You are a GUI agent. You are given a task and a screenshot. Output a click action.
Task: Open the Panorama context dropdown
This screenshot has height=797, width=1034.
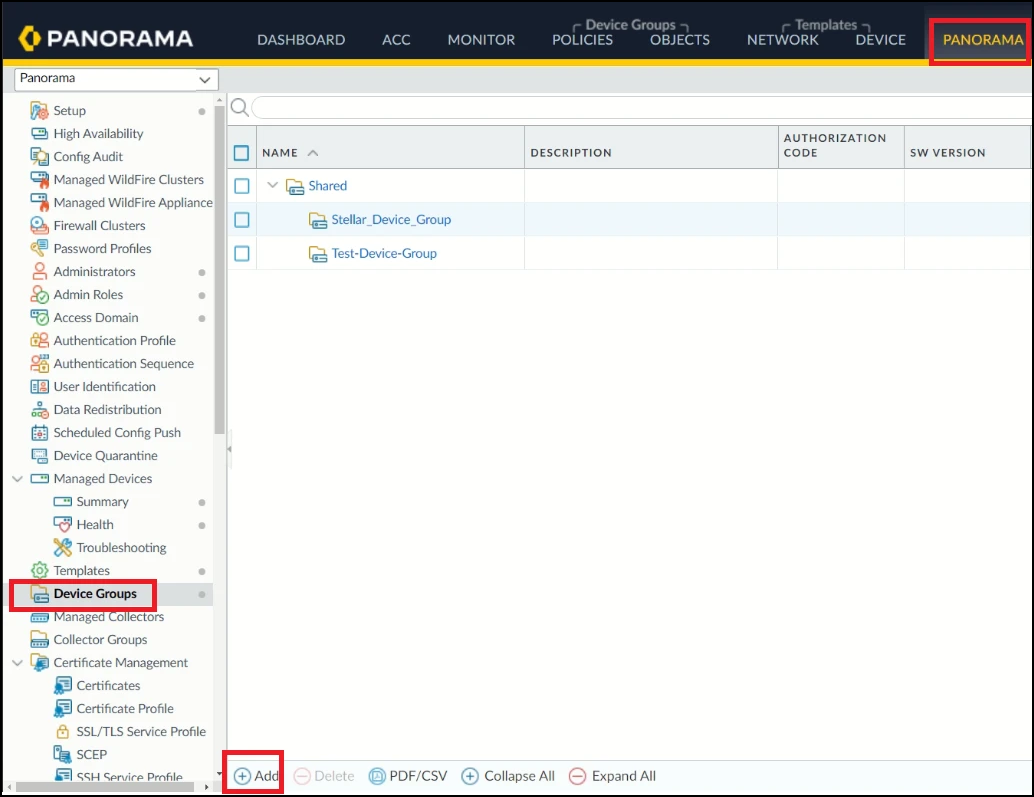click(116, 79)
